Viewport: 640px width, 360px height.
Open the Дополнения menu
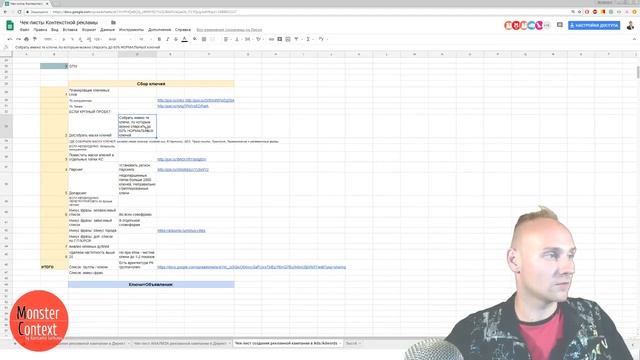[x=160, y=30]
